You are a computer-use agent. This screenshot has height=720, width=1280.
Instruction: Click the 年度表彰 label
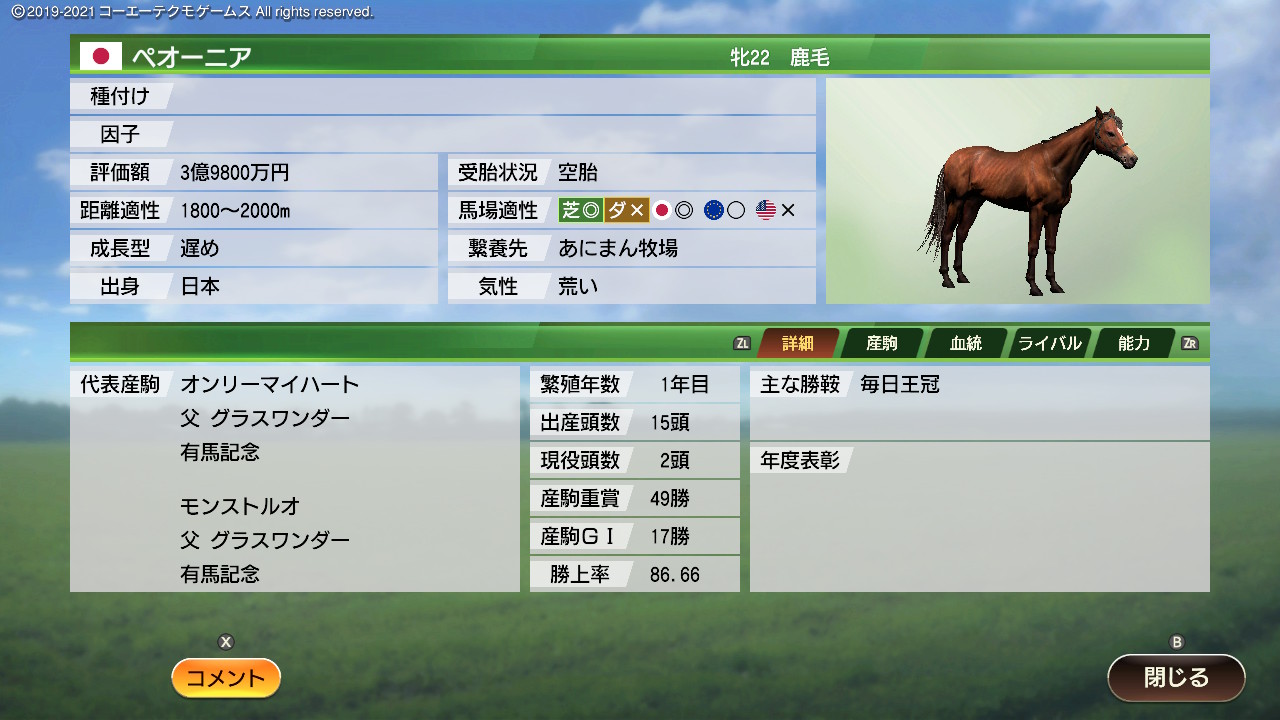800,460
